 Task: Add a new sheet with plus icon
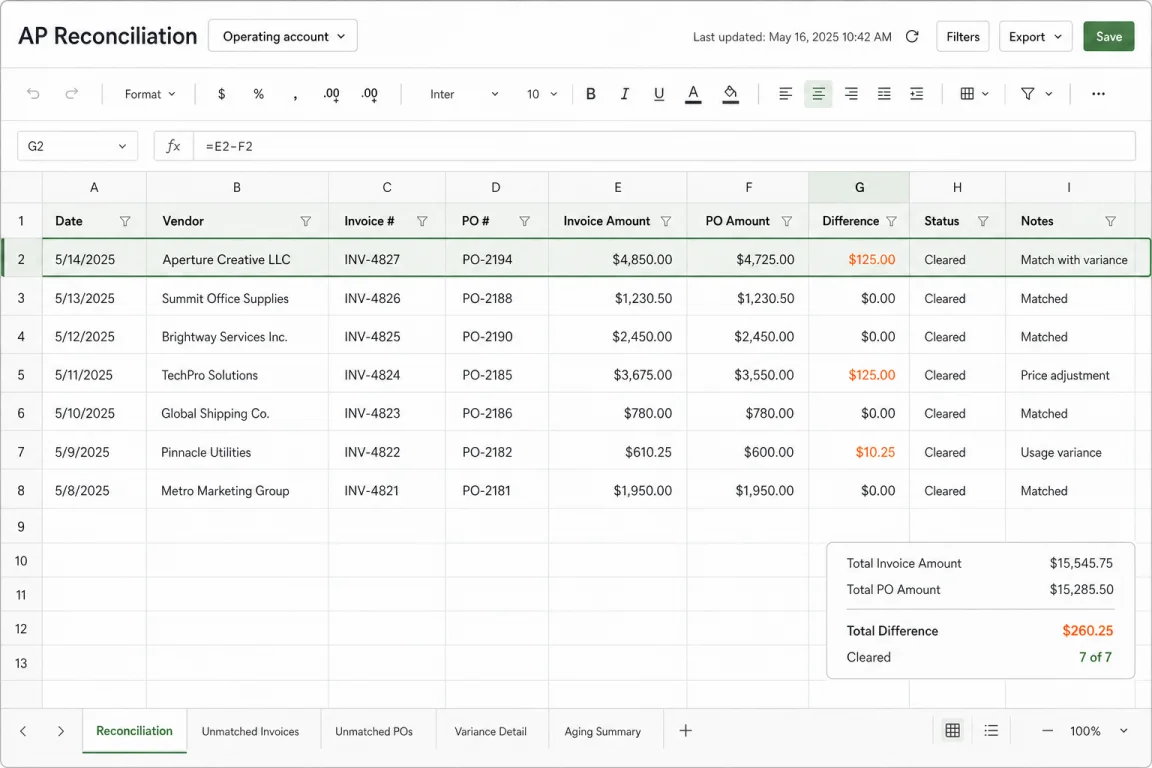685,731
